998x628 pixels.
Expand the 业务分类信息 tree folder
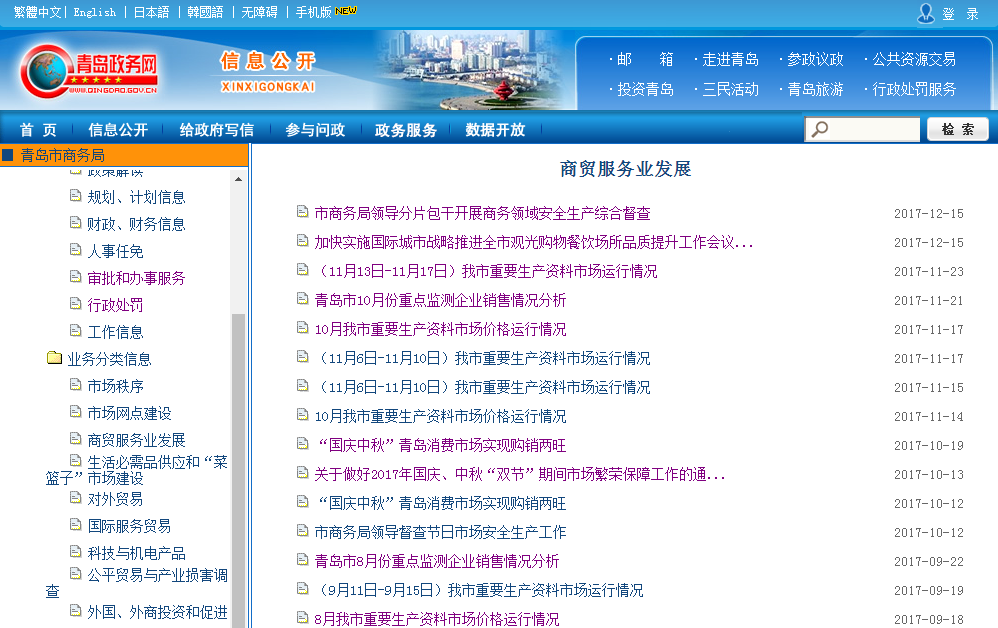coord(109,359)
